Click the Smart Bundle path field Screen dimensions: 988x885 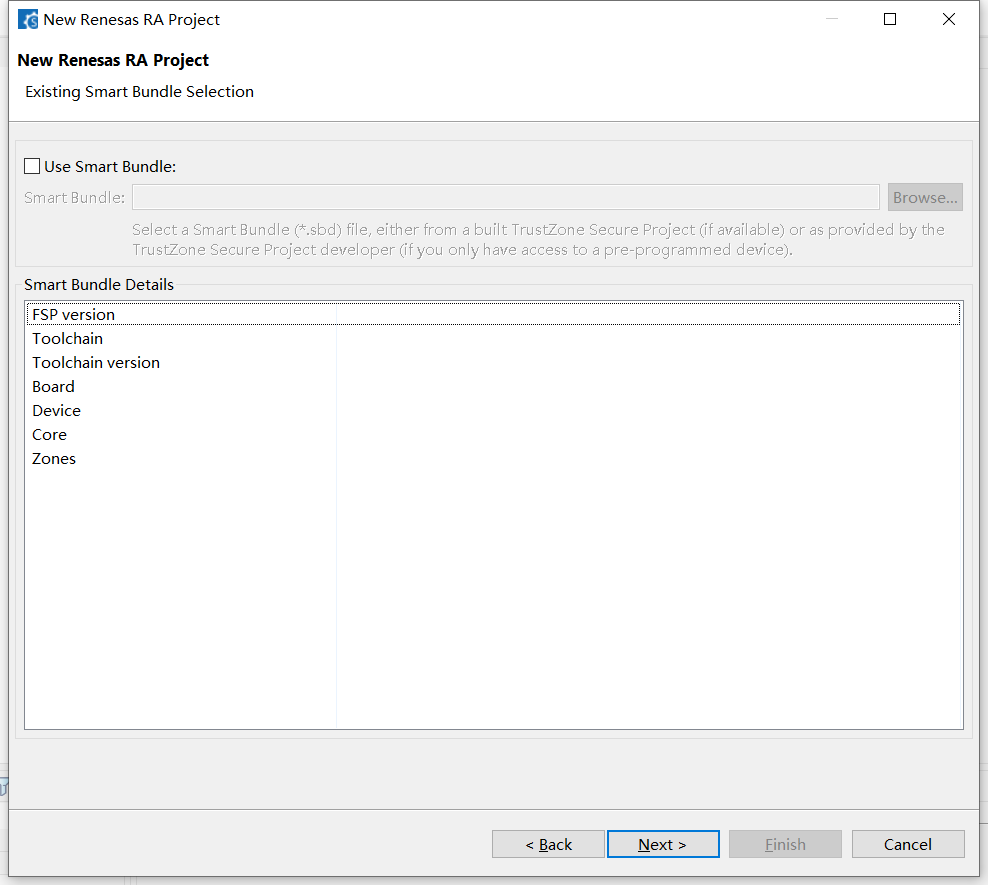coord(505,197)
